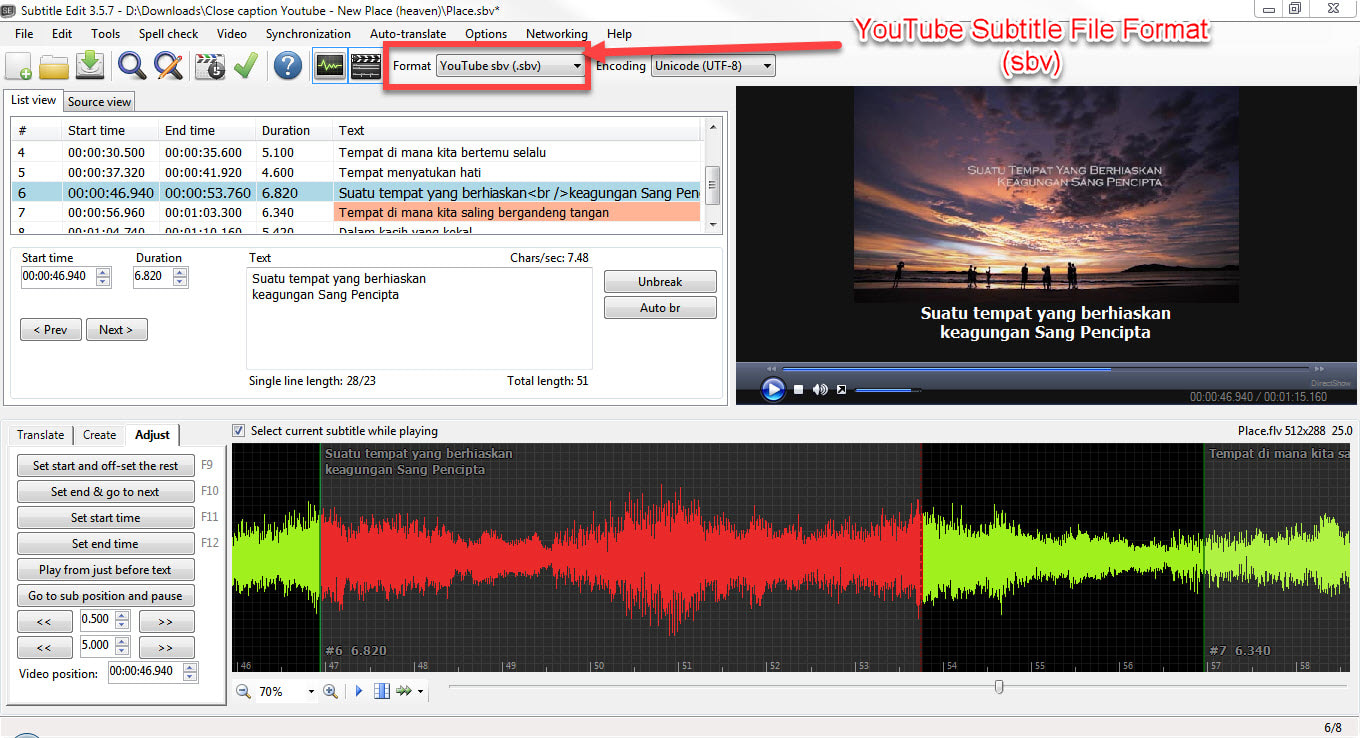Zoom in the waveform with plus magnifier
This screenshot has width=1360, height=738.
(330, 691)
